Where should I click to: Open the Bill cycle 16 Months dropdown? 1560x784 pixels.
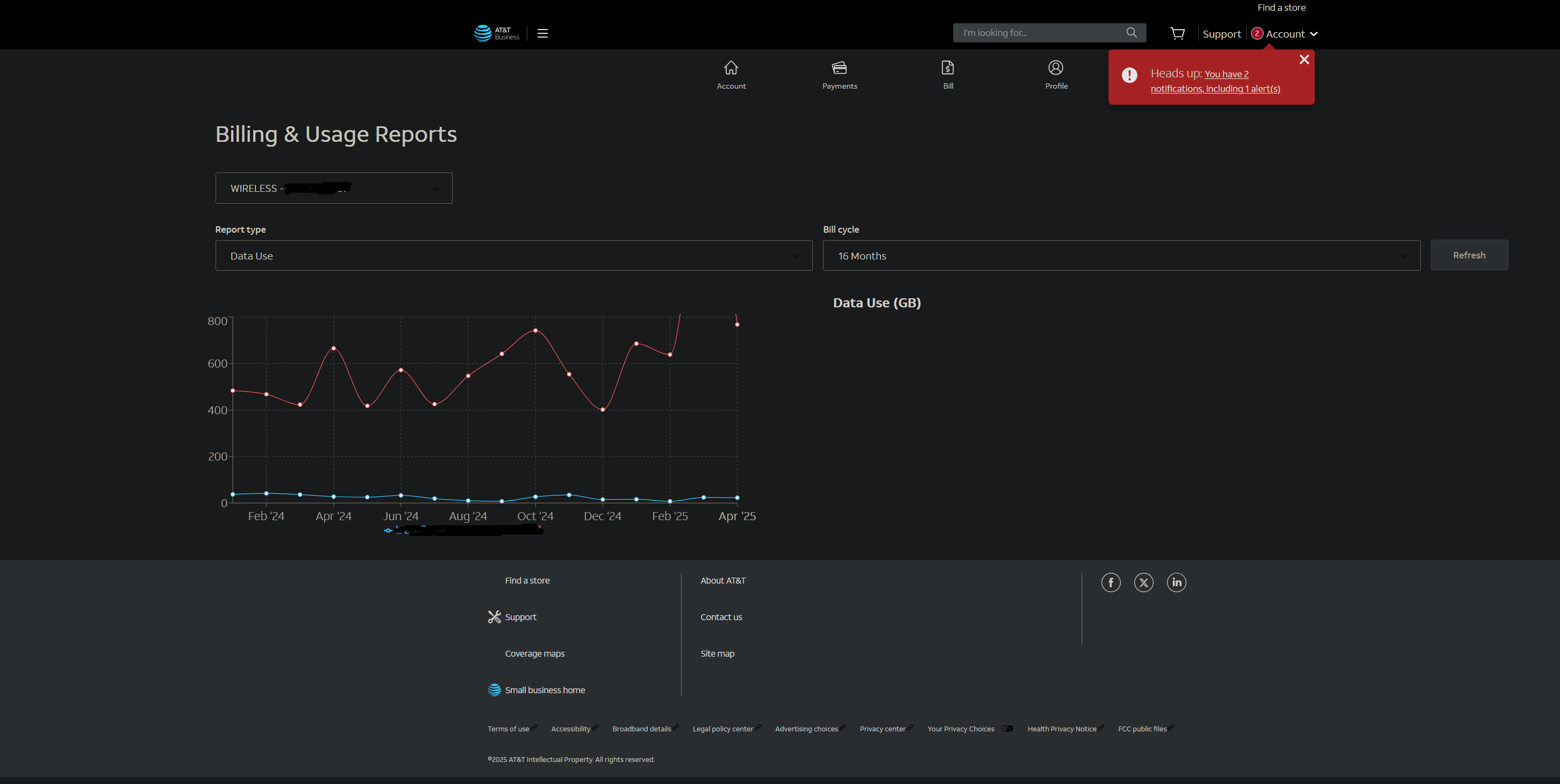pyautogui.click(x=1121, y=255)
